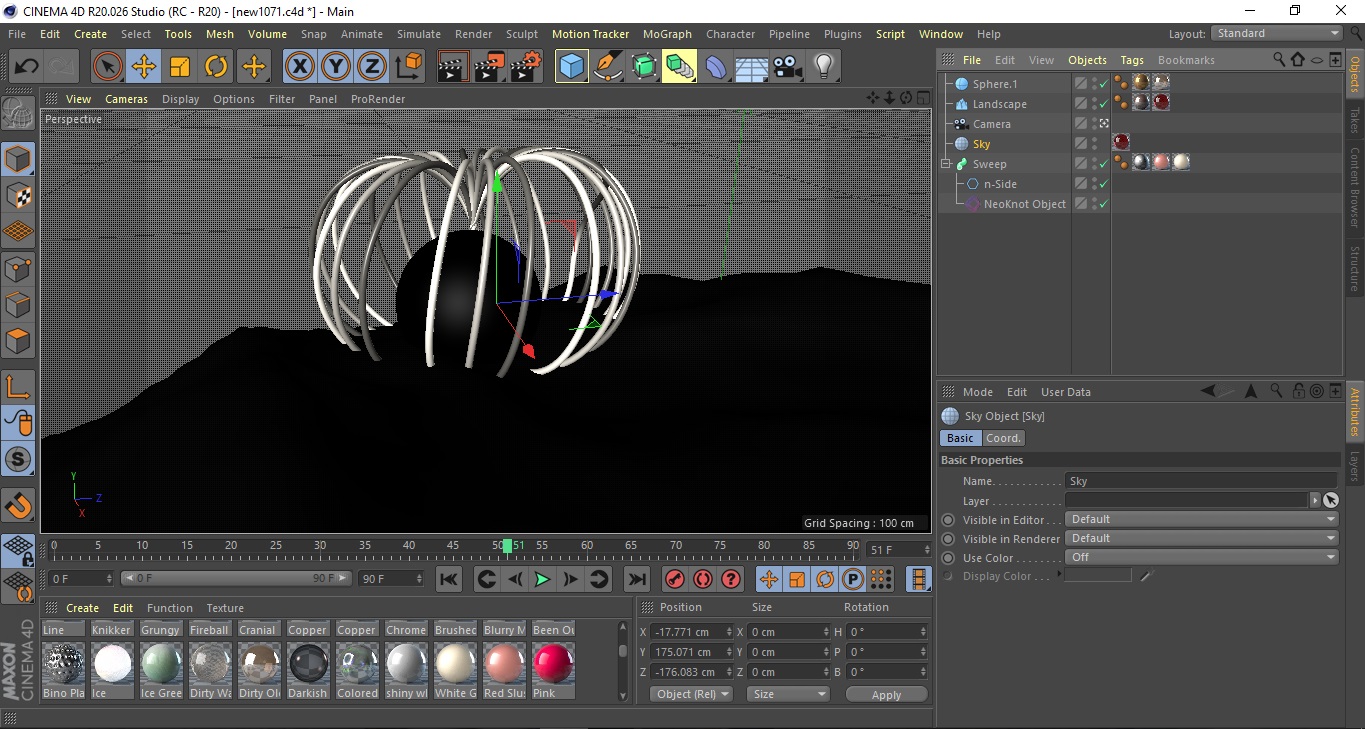
Task: Switch to Texture mode
Action: pyautogui.click(x=18, y=195)
